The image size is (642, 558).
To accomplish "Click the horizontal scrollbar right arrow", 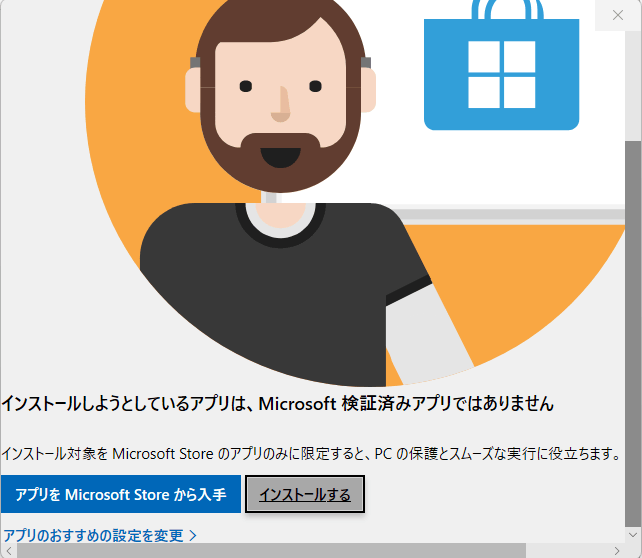I will (x=617, y=551).
